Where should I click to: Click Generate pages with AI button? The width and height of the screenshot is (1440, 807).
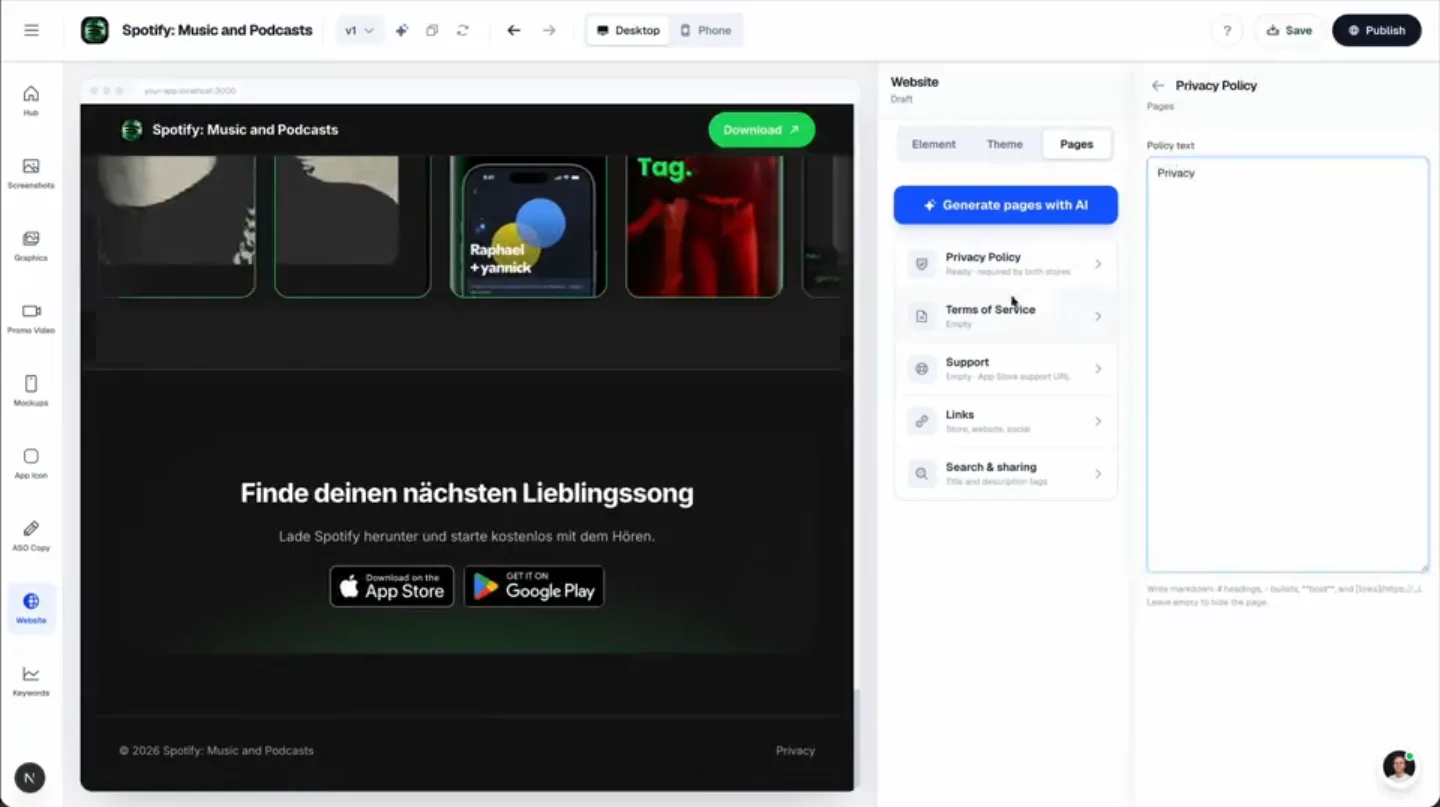(1006, 205)
